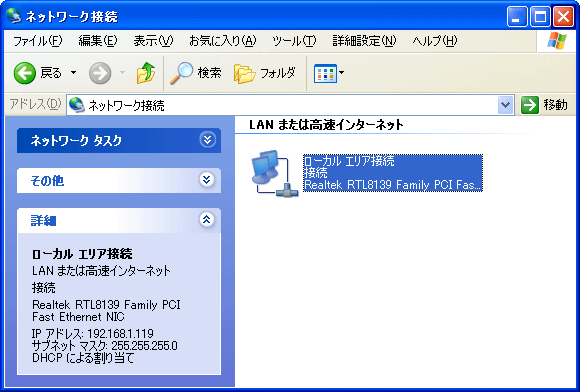580x392 pixels.
Task: Collapse the 詳細 panel
Action: 206,219
